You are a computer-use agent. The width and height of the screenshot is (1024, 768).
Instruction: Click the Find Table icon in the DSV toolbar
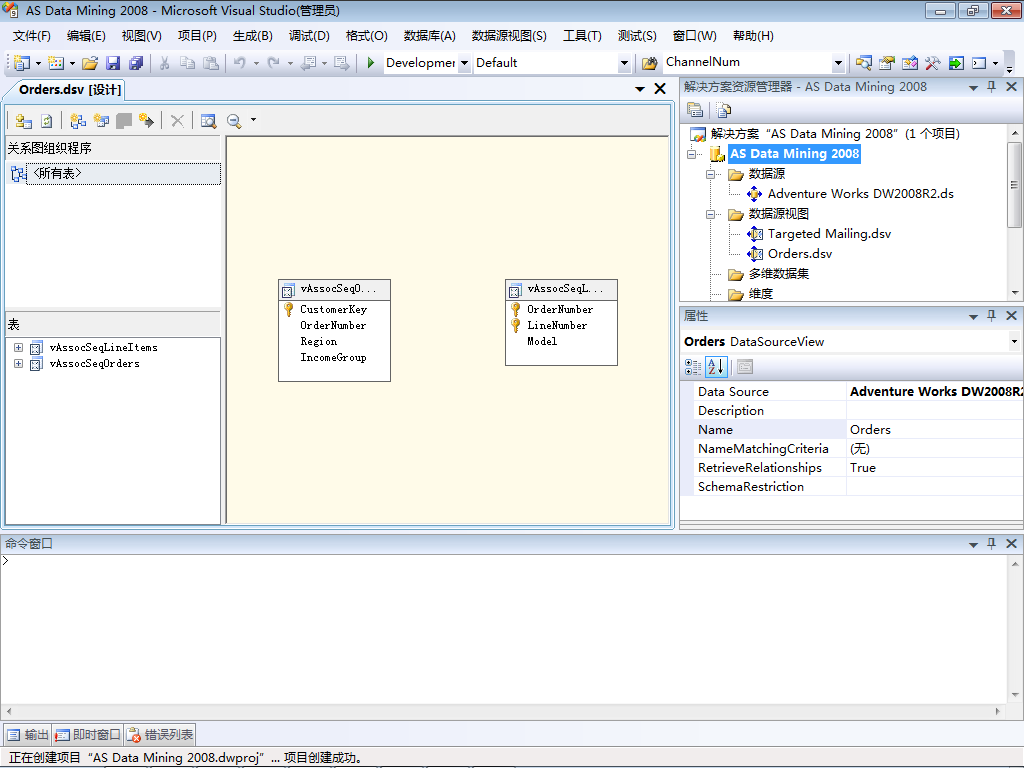pos(208,121)
